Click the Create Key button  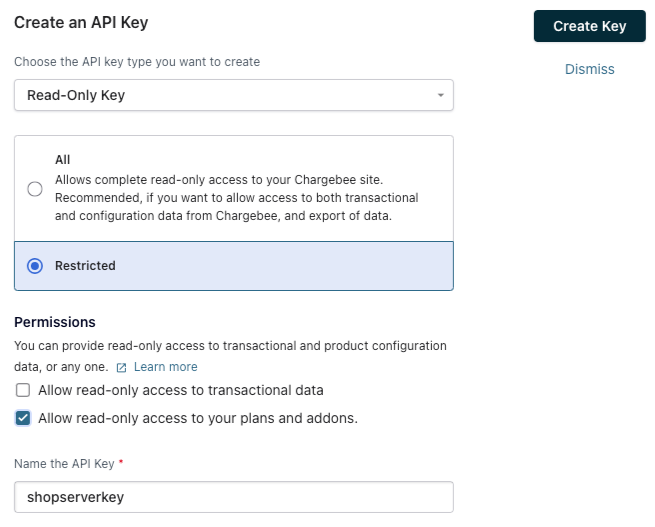tap(589, 26)
